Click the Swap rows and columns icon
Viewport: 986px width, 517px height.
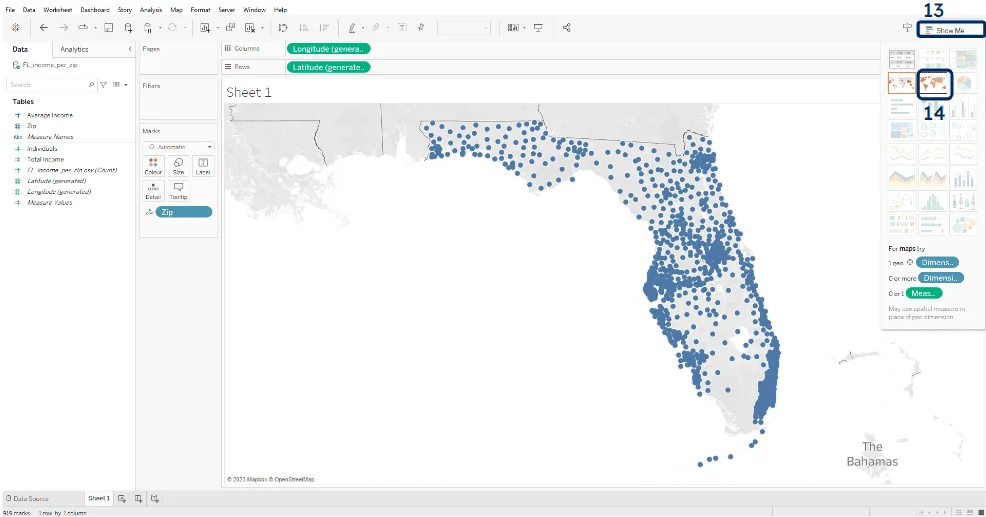click(283, 28)
